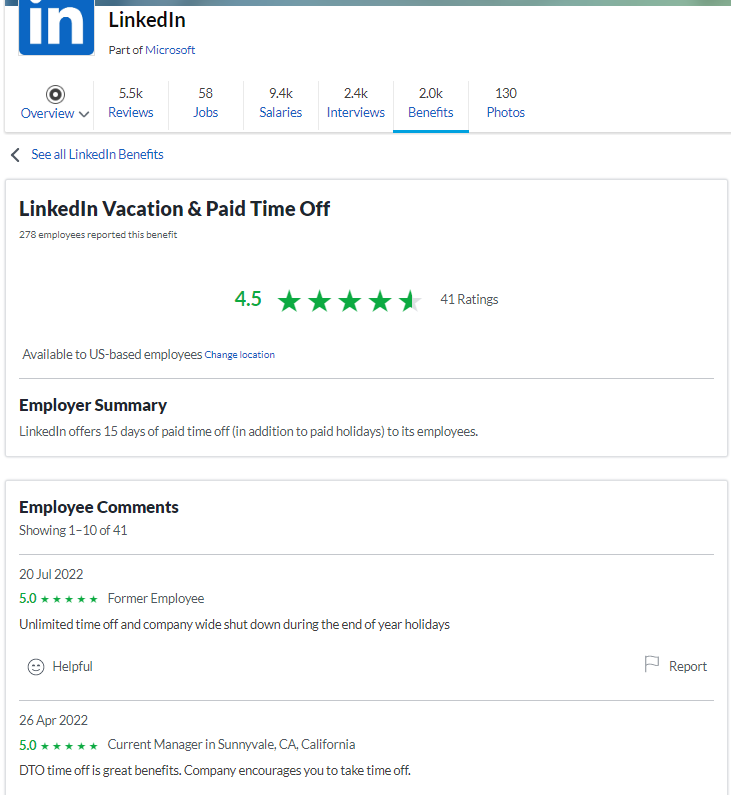Expand the Overview dropdown chevron
The image size is (731, 795).
coord(84,114)
